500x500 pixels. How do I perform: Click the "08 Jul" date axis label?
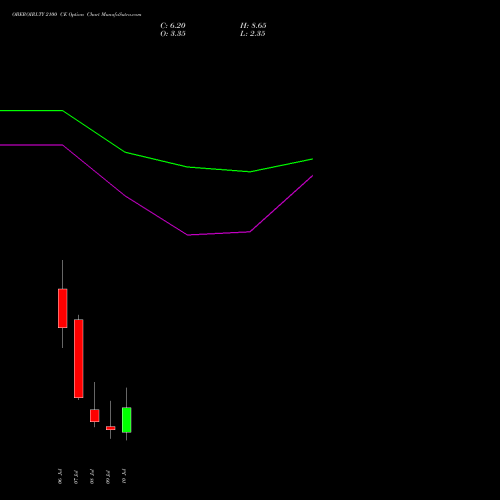(x=92, y=477)
